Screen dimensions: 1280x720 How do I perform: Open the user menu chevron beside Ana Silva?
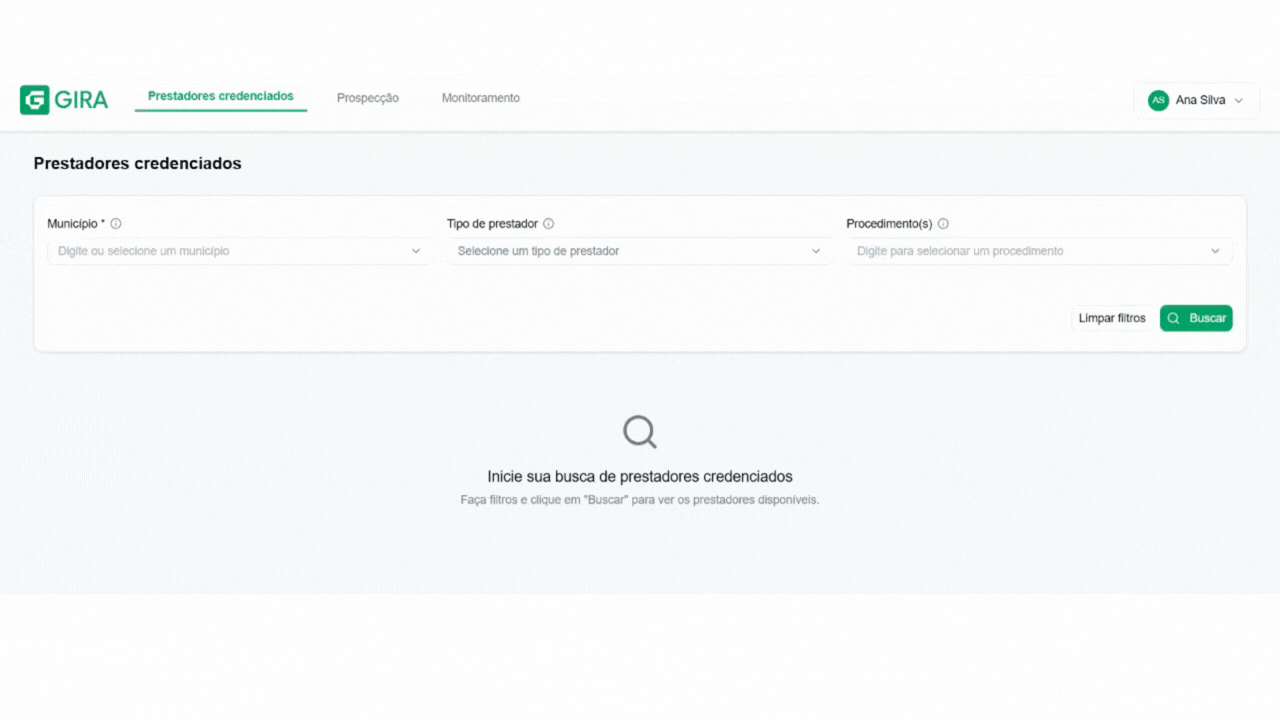[1239, 101]
